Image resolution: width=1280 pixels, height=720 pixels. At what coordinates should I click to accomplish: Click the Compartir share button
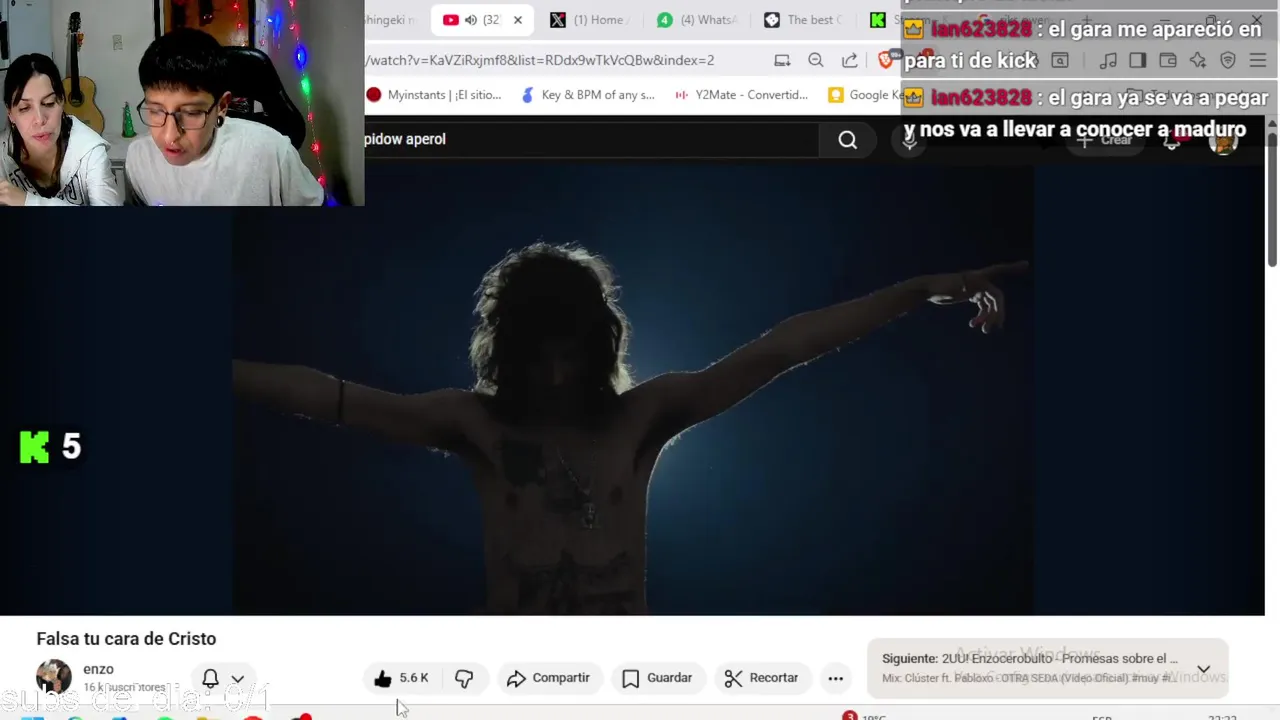[x=548, y=679]
